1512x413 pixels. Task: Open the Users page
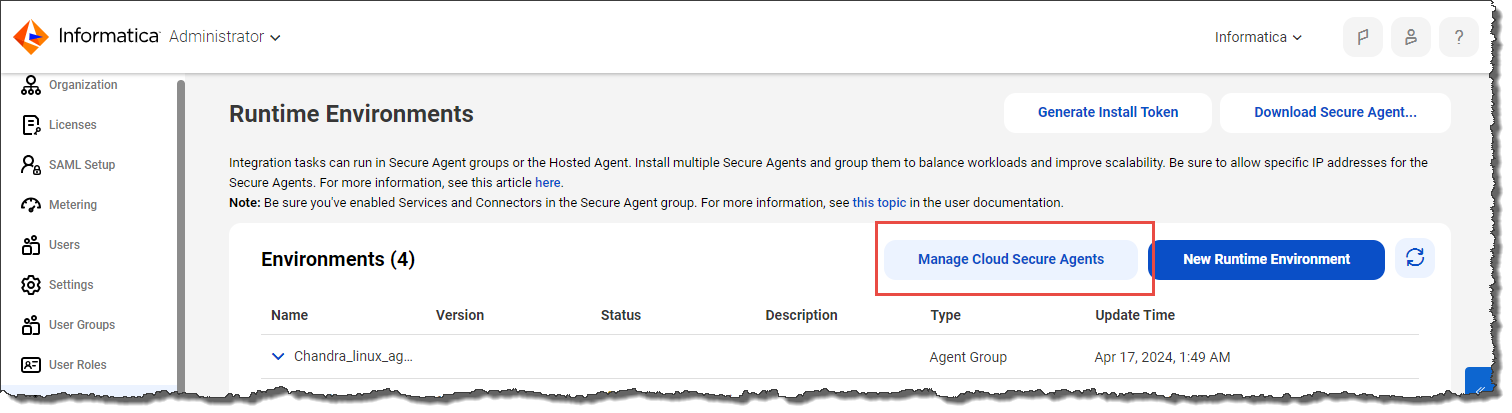point(64,245)
